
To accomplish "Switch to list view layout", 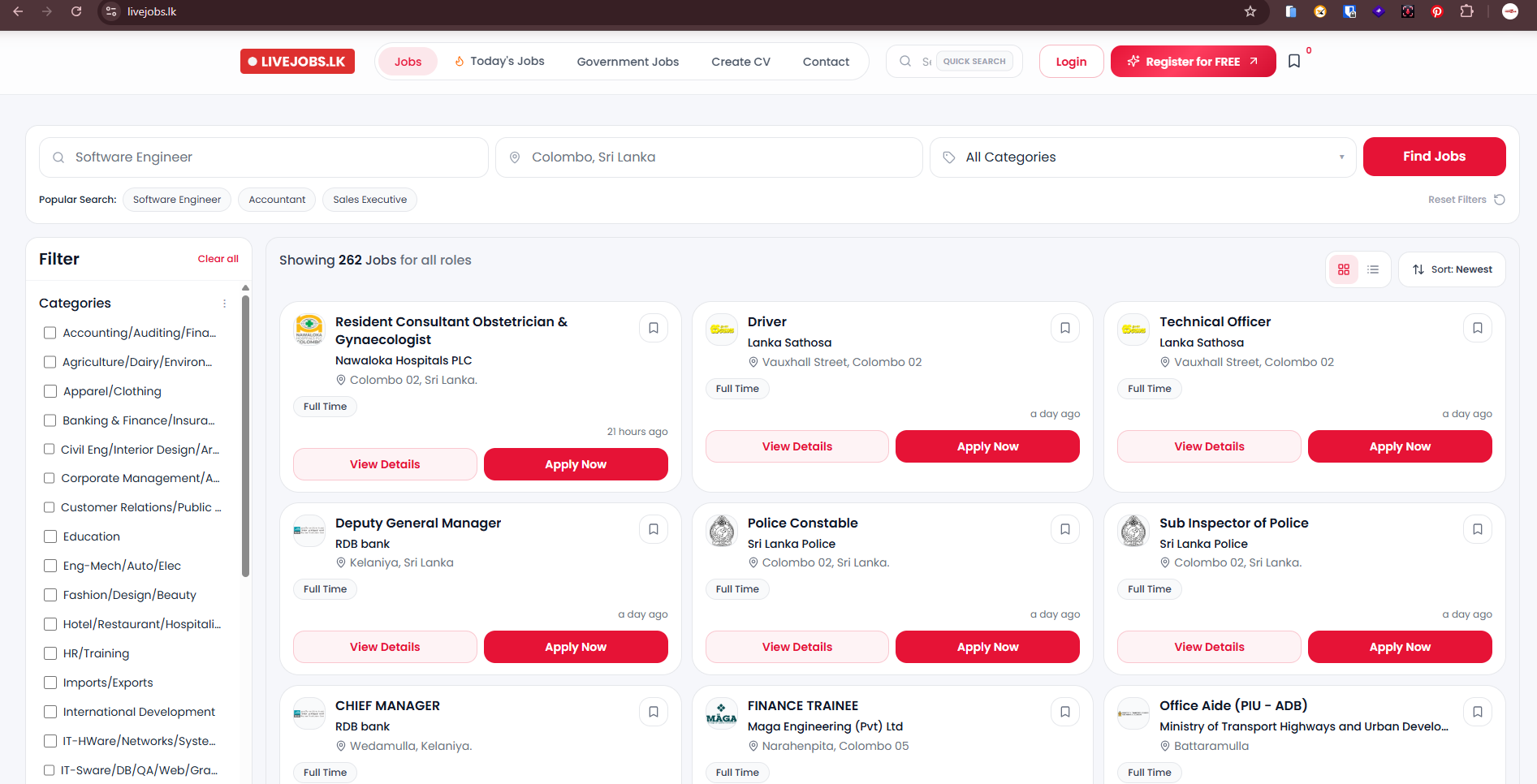I will (x=1373, y=269).
